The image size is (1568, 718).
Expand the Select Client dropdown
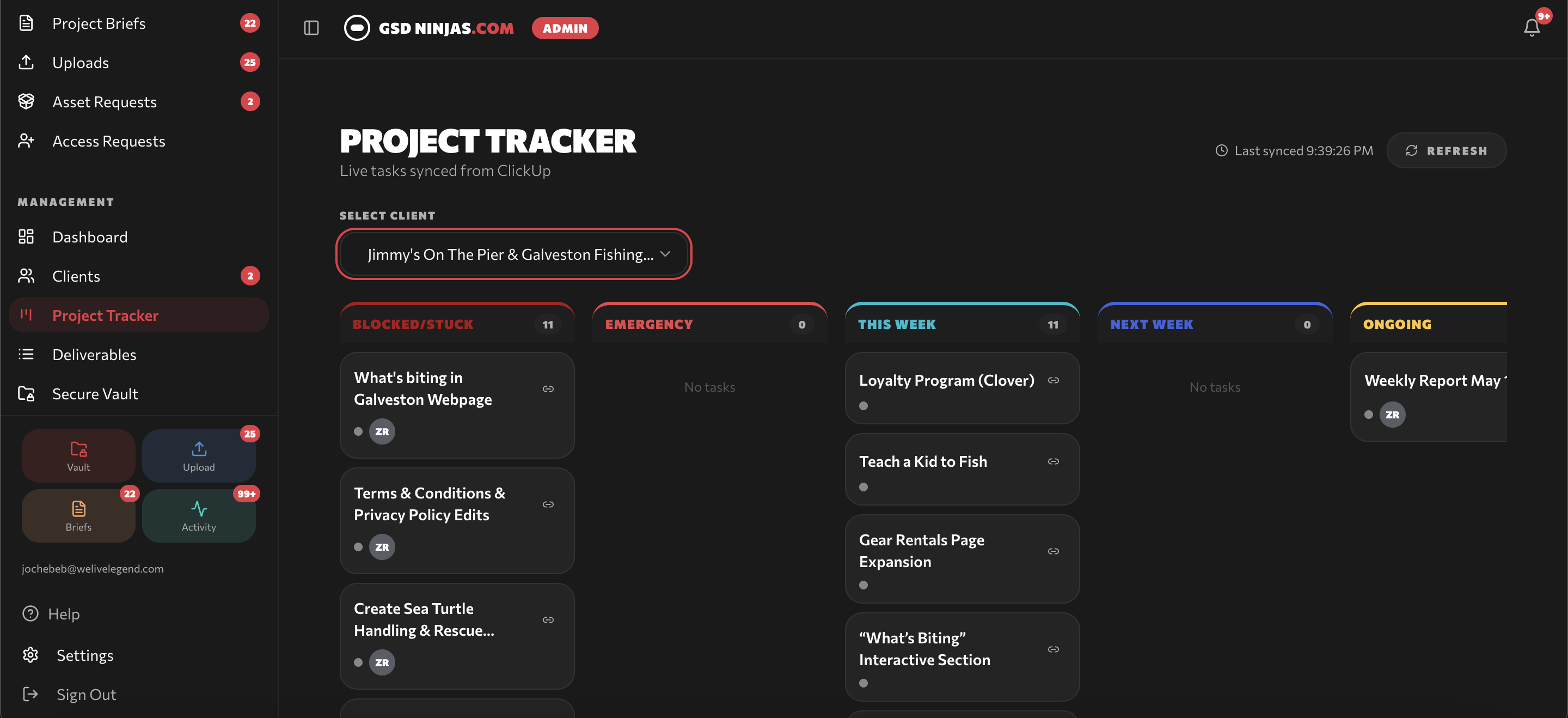coord(514,254)
